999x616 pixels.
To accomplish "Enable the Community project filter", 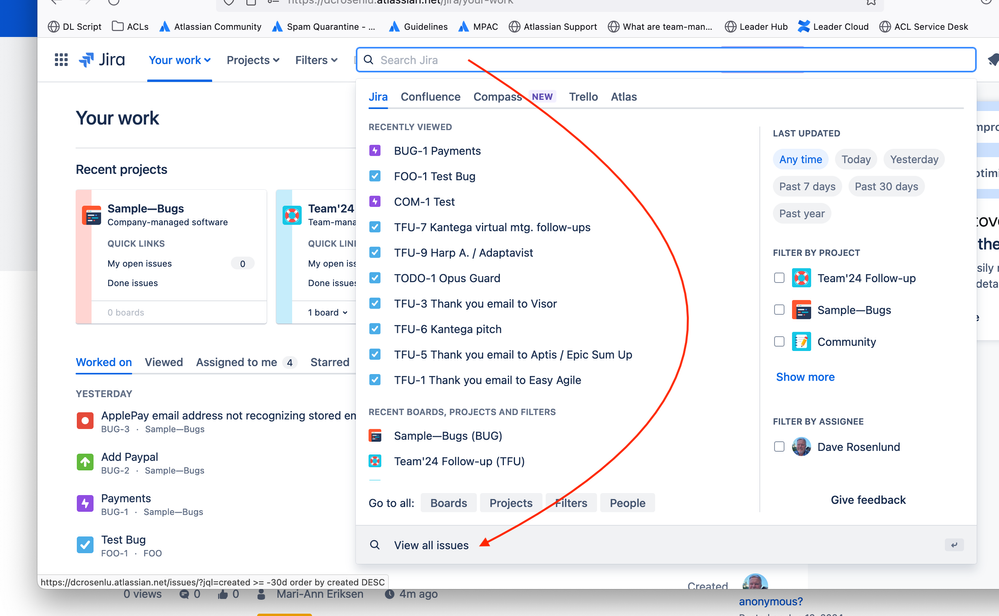I will pos(779,341).
